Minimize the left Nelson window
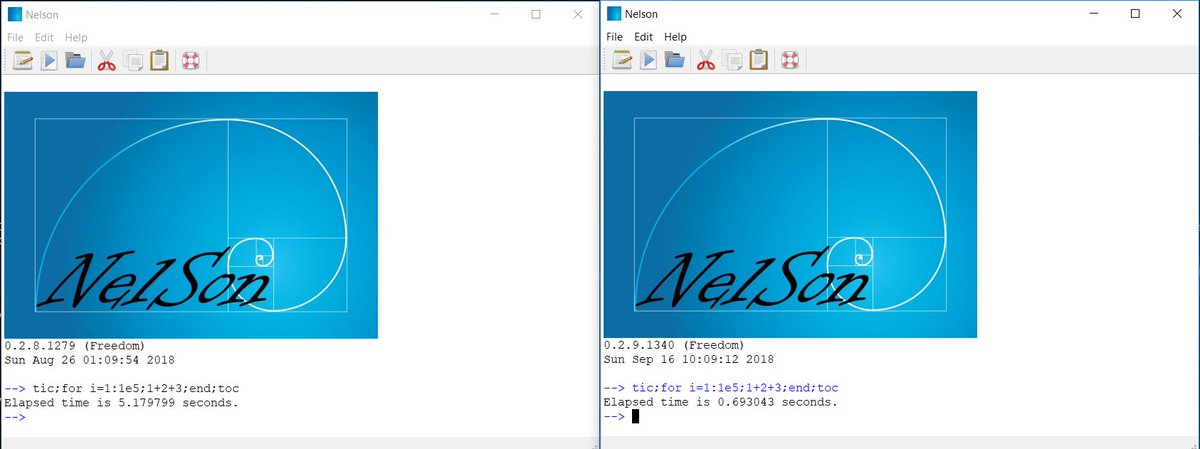 pos(494,14)
